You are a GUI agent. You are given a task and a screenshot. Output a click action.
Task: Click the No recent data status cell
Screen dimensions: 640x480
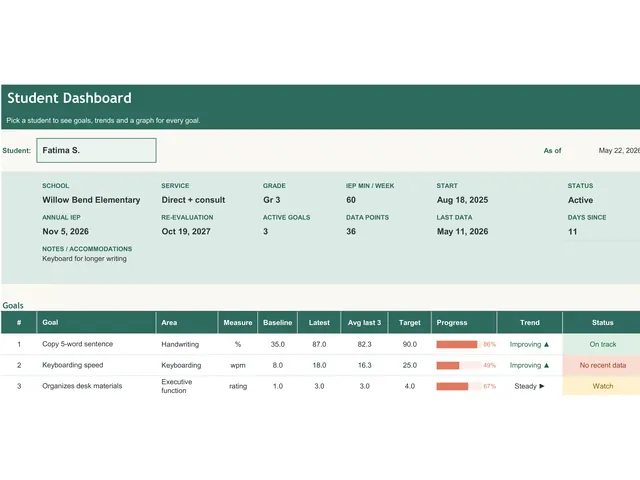tap(602, 365)
